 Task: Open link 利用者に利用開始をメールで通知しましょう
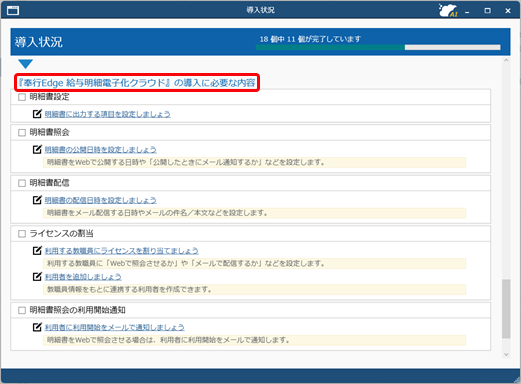pyautogui.click(x=114, y=327)
